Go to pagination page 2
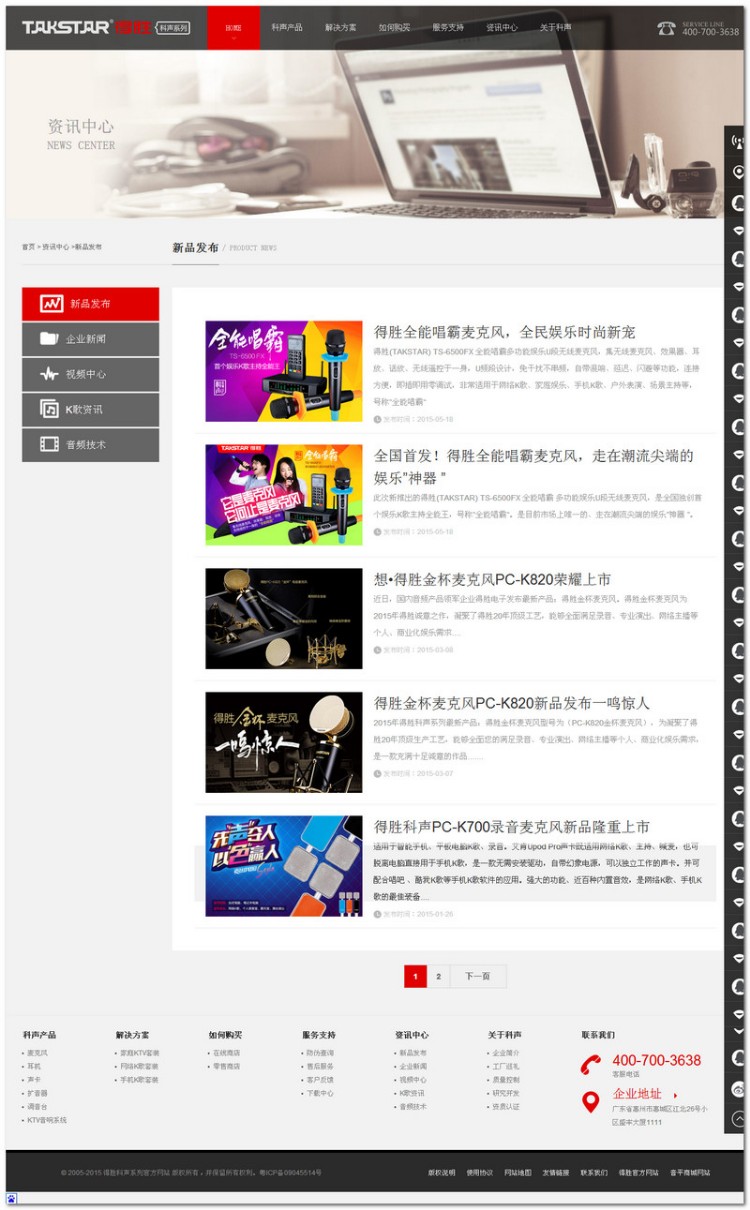Image resolution: width=750 pixels, height=1210 pixels. [x=438, y=976]
